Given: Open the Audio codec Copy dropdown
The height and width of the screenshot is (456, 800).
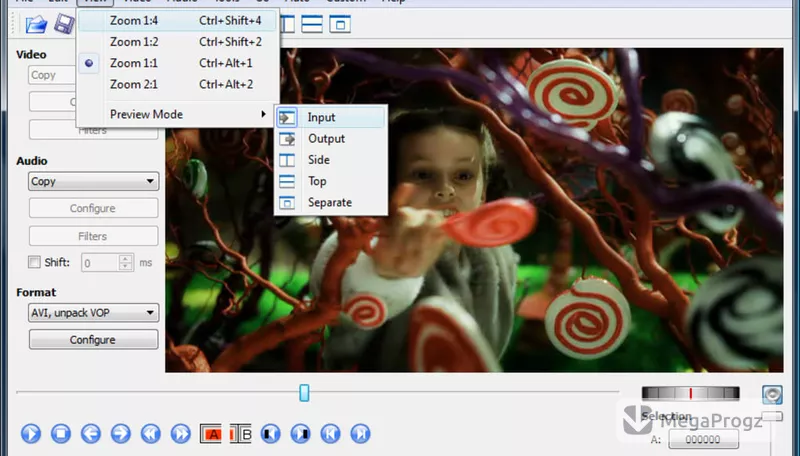Looking at the screenshot, I should 93,181.
